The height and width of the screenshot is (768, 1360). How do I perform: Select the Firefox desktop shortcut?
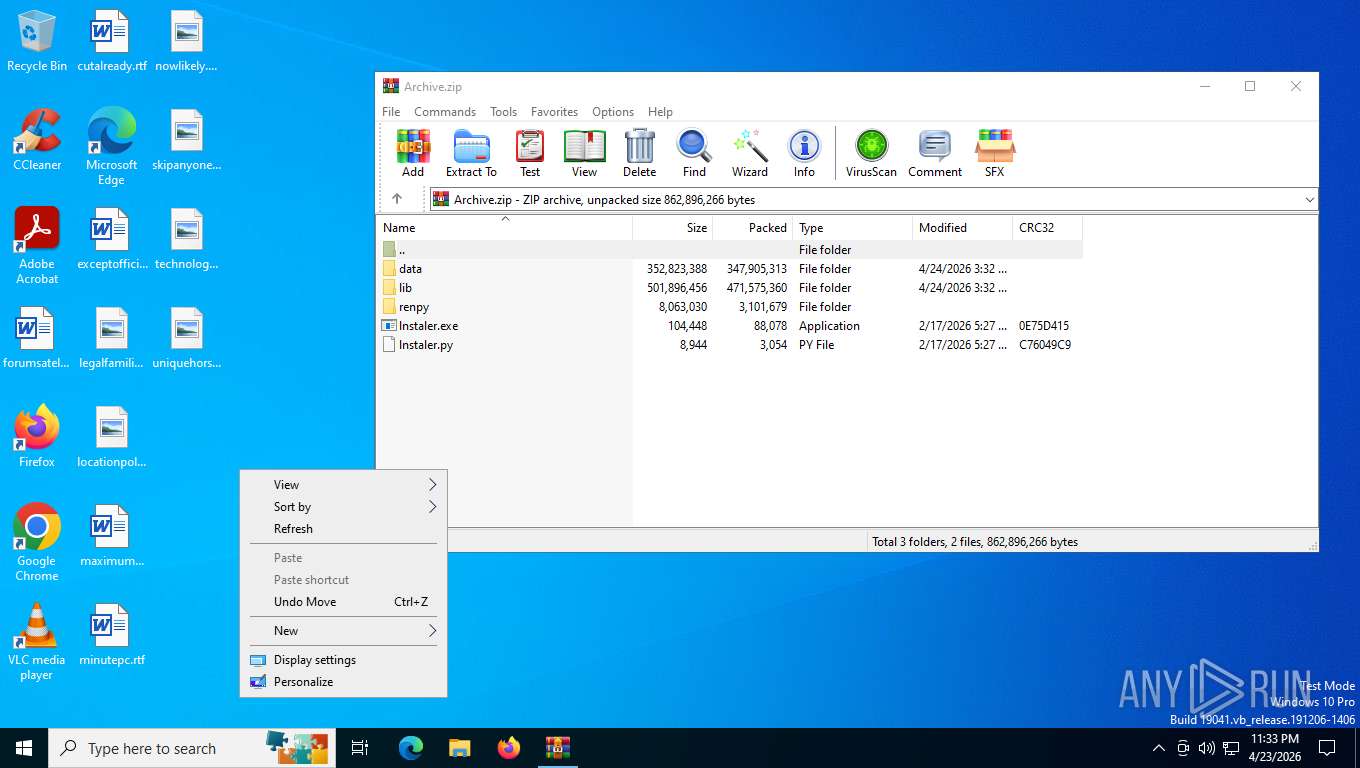tap(37, 436)
